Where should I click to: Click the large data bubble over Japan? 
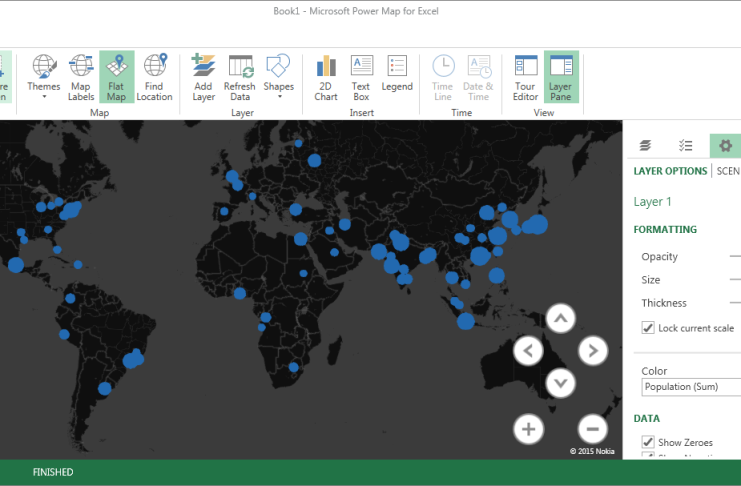537,225
